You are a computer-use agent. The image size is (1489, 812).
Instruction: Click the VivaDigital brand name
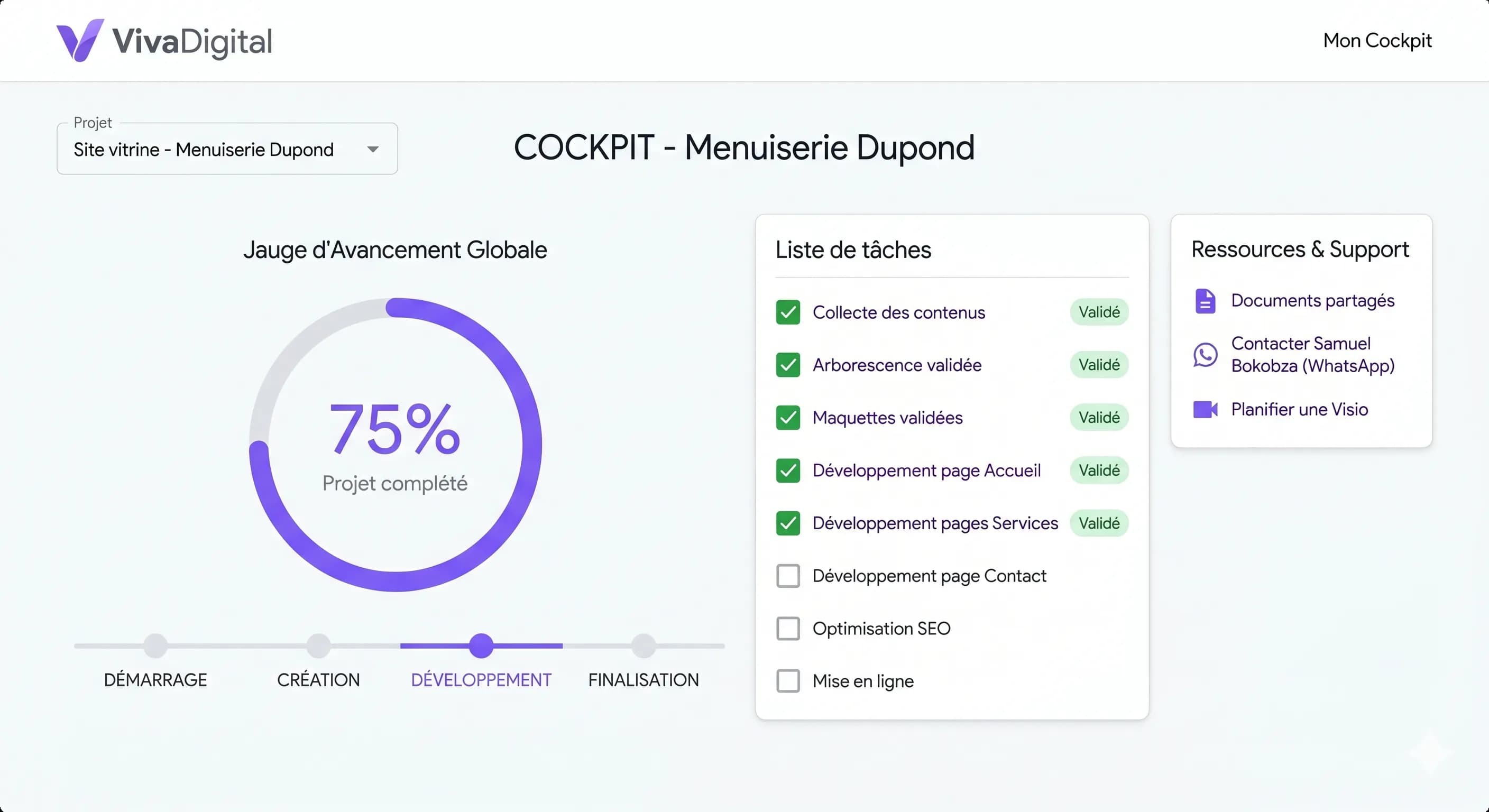click(x=192, y=42)
